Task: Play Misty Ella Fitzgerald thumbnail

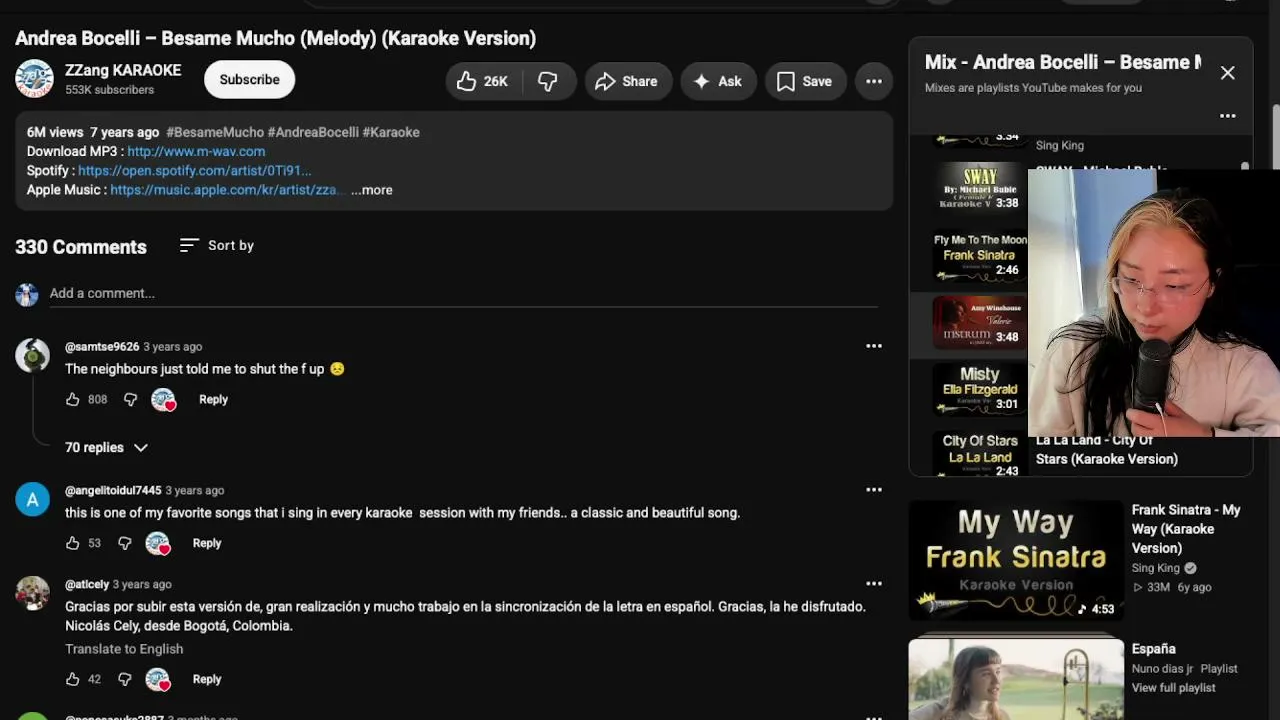Action: pos(980,389)
